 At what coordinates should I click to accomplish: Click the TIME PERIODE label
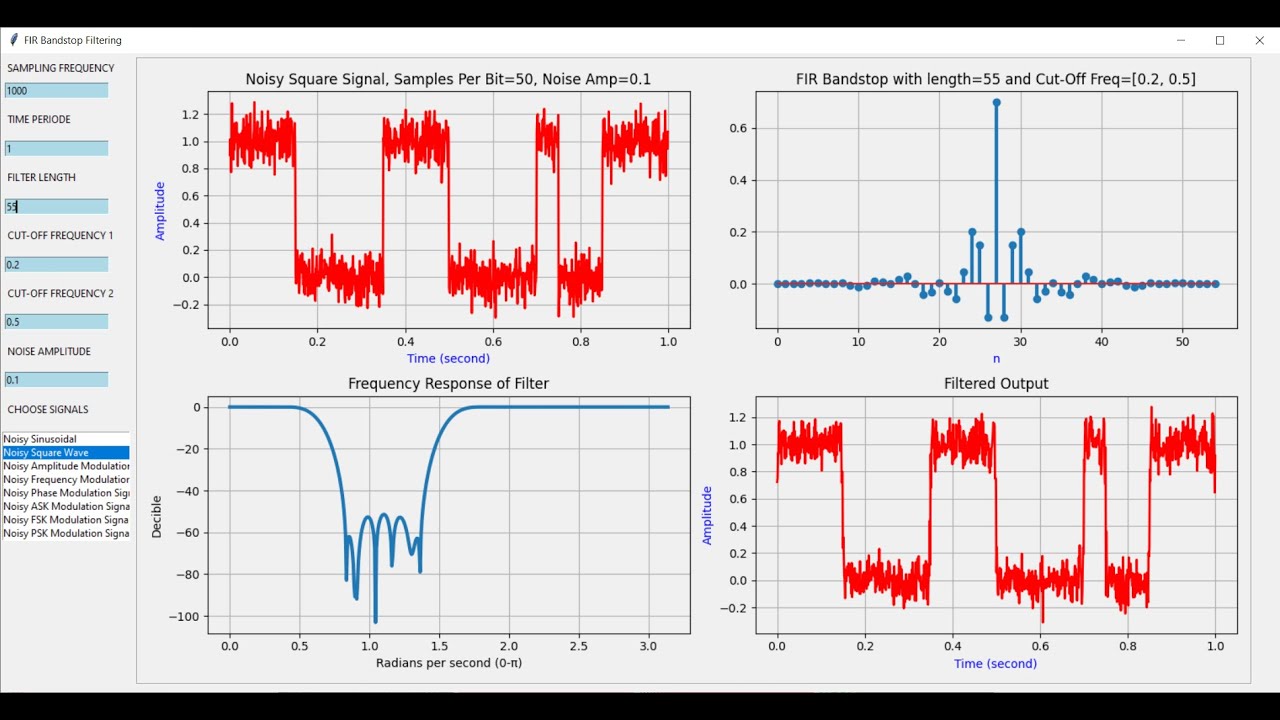39,119
